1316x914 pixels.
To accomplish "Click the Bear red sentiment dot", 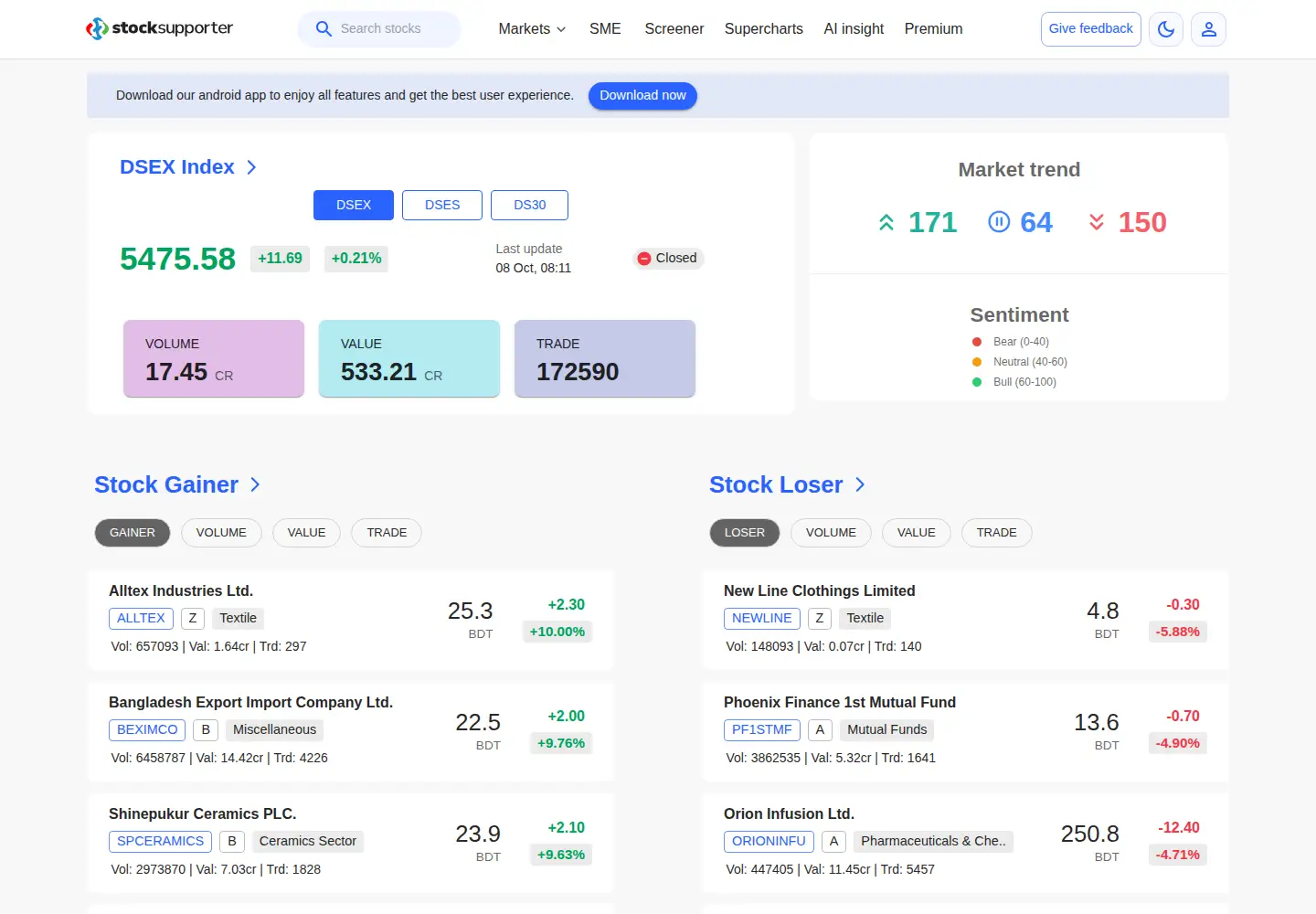I will point(977,342).
